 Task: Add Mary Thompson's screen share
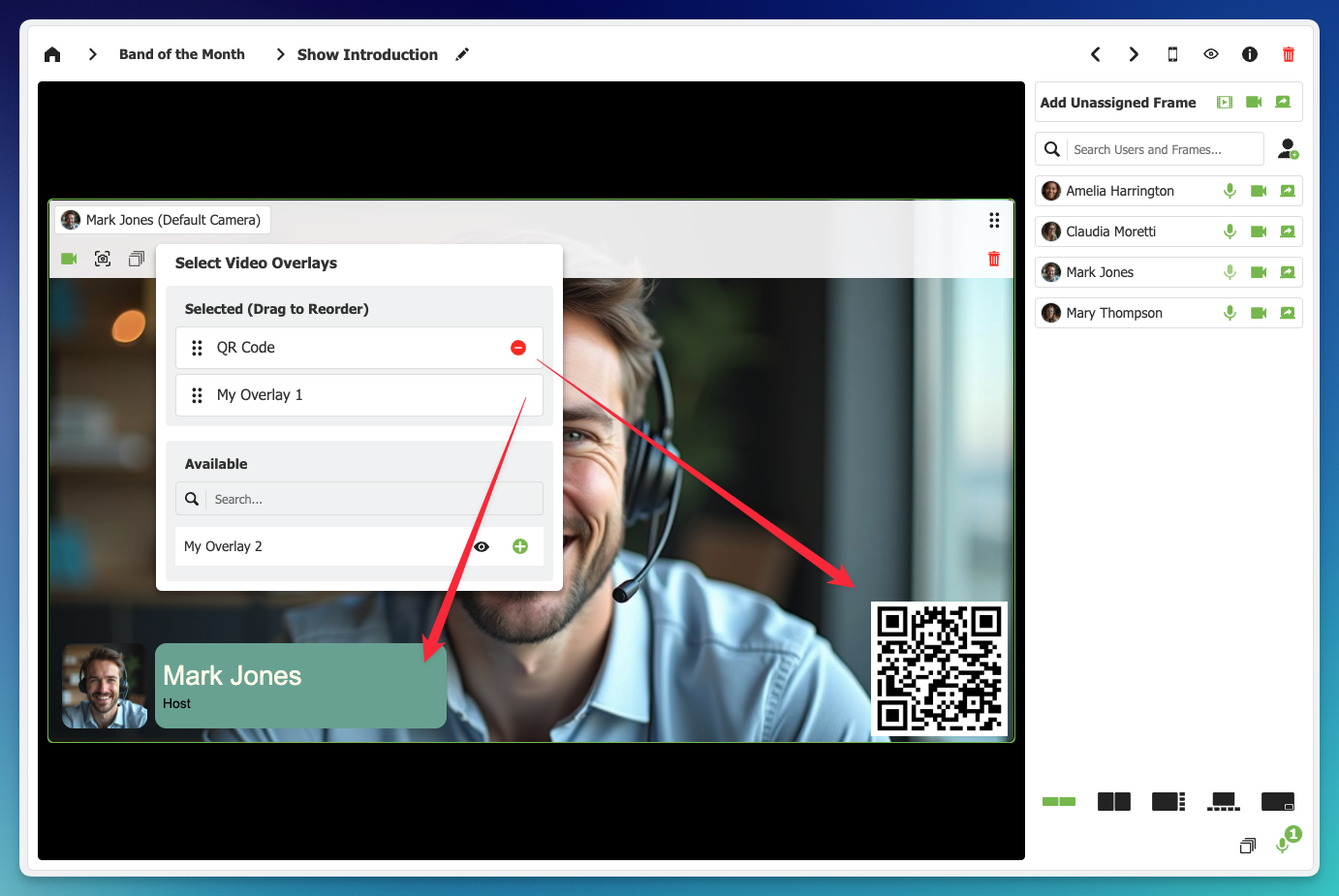coord(1288,313)
